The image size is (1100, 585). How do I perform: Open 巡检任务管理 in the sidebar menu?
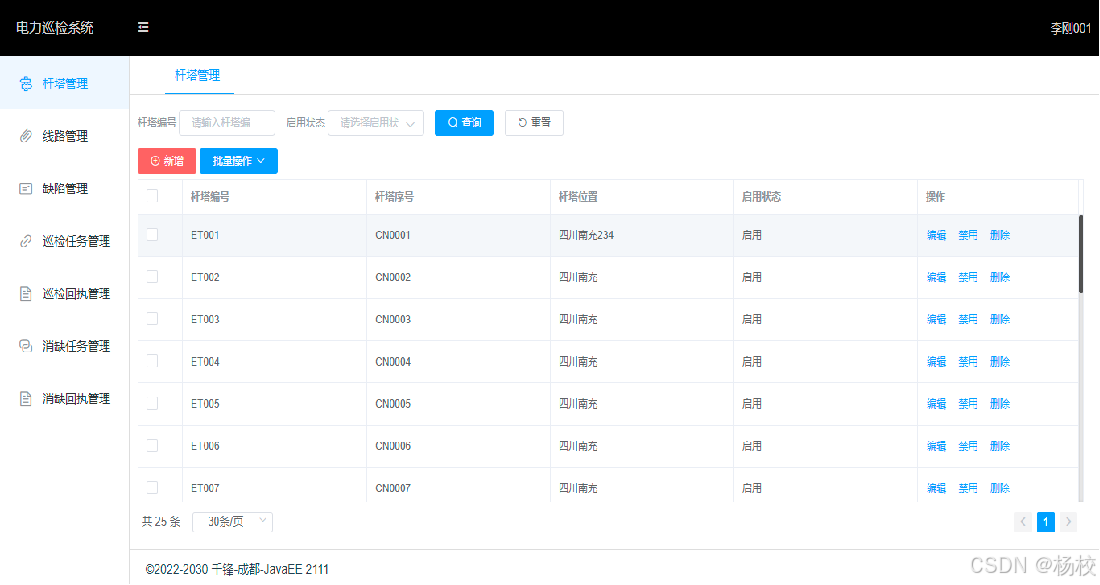click(65, 241)
